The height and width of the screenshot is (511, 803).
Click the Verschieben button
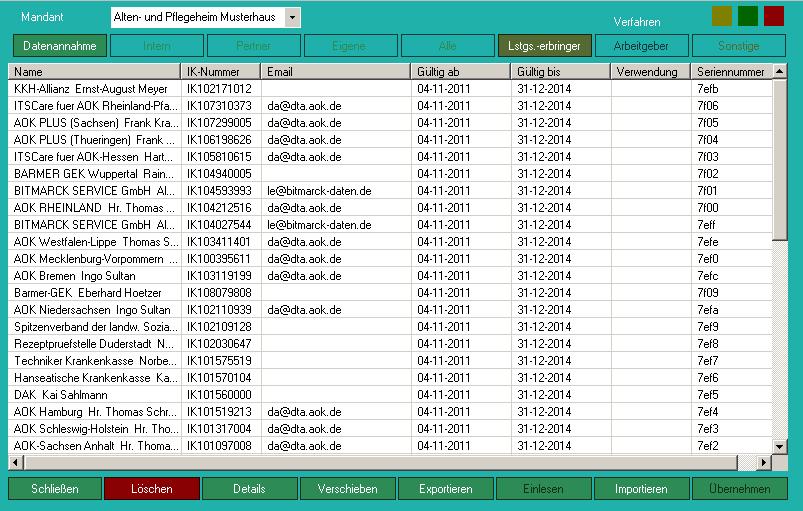[348, 489]
